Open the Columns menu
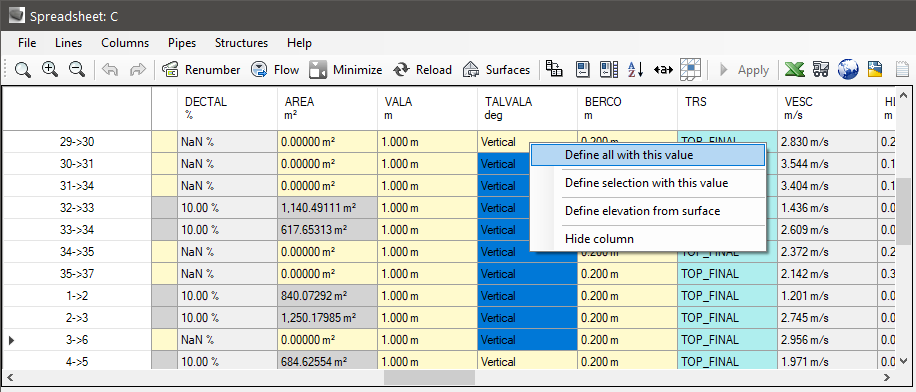 (x=125, y=43)
